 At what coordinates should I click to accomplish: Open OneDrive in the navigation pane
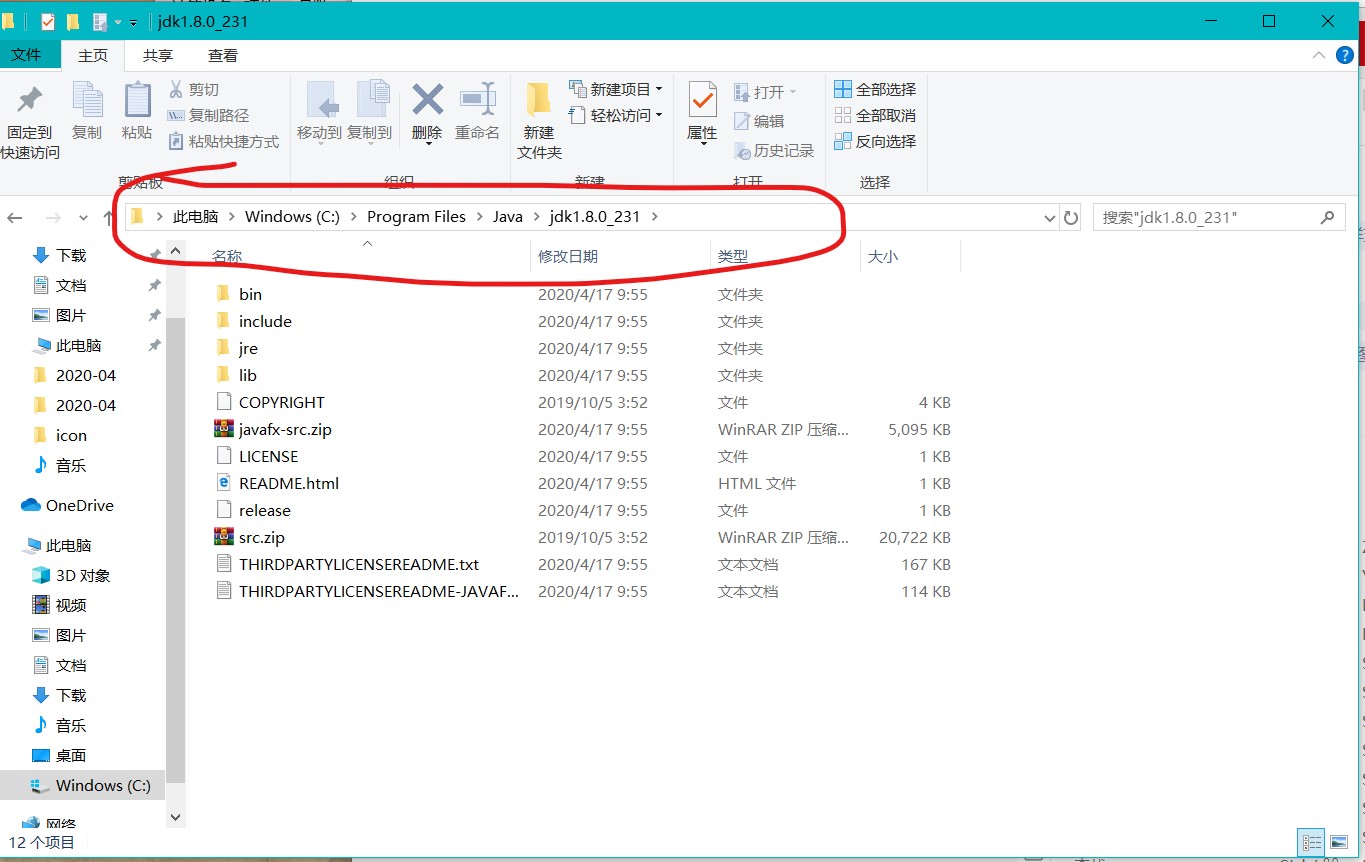point(79,505)
